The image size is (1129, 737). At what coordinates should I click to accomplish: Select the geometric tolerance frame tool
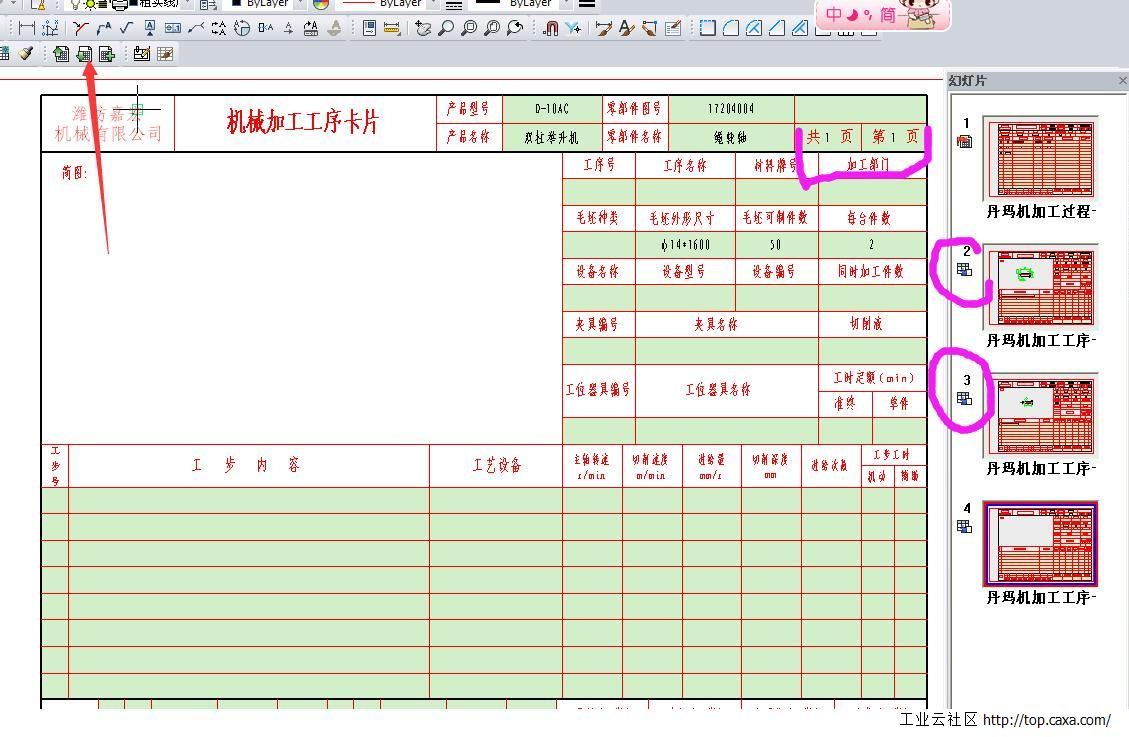(173, 28)
